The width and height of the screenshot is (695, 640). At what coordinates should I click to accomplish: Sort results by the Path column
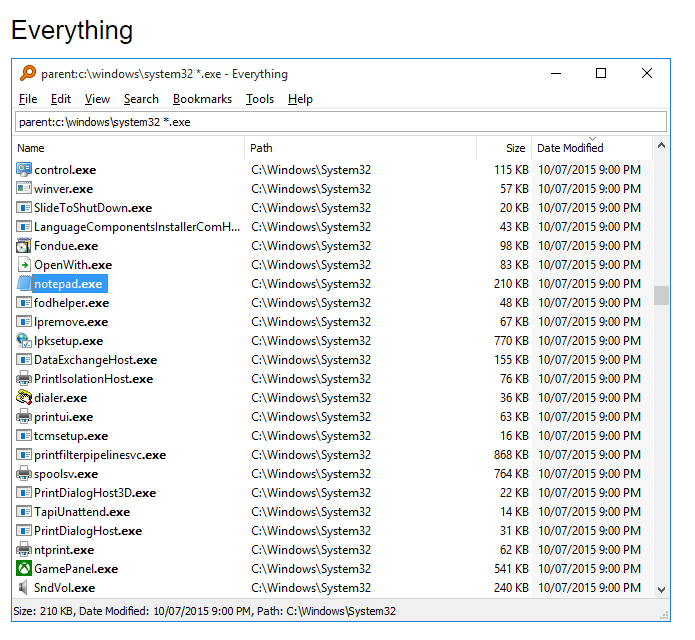360,148
